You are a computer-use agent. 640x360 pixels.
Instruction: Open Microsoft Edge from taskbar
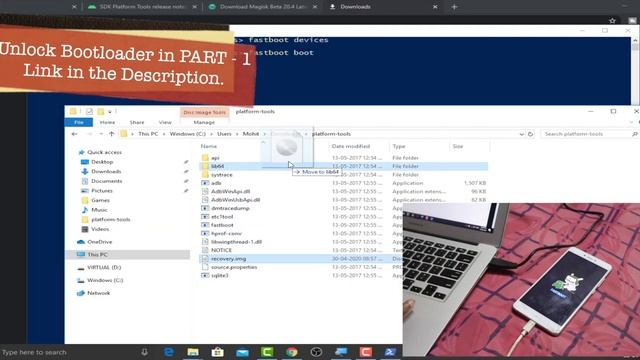(169, 352)
